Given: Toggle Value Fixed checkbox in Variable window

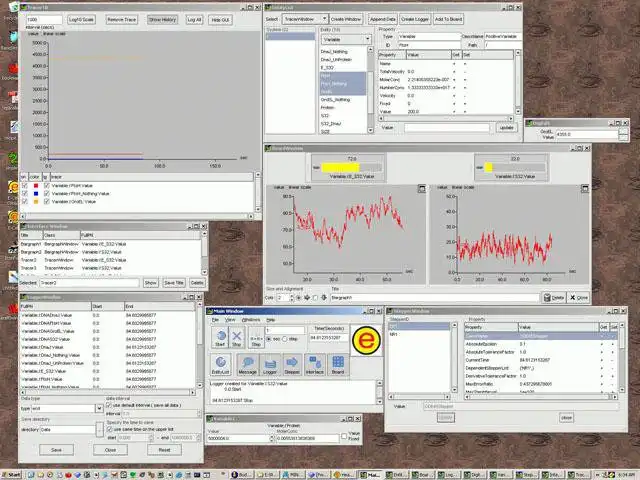Looking at the screenshot, I should (x=344, y=436).
